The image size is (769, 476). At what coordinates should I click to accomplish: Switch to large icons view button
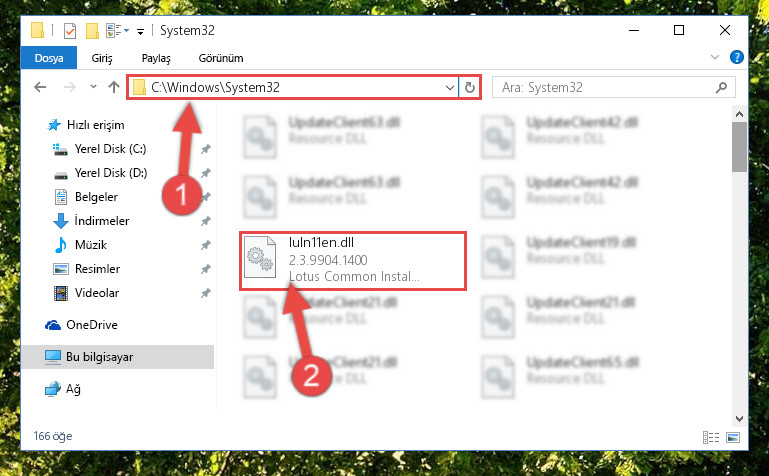point(733,437)
